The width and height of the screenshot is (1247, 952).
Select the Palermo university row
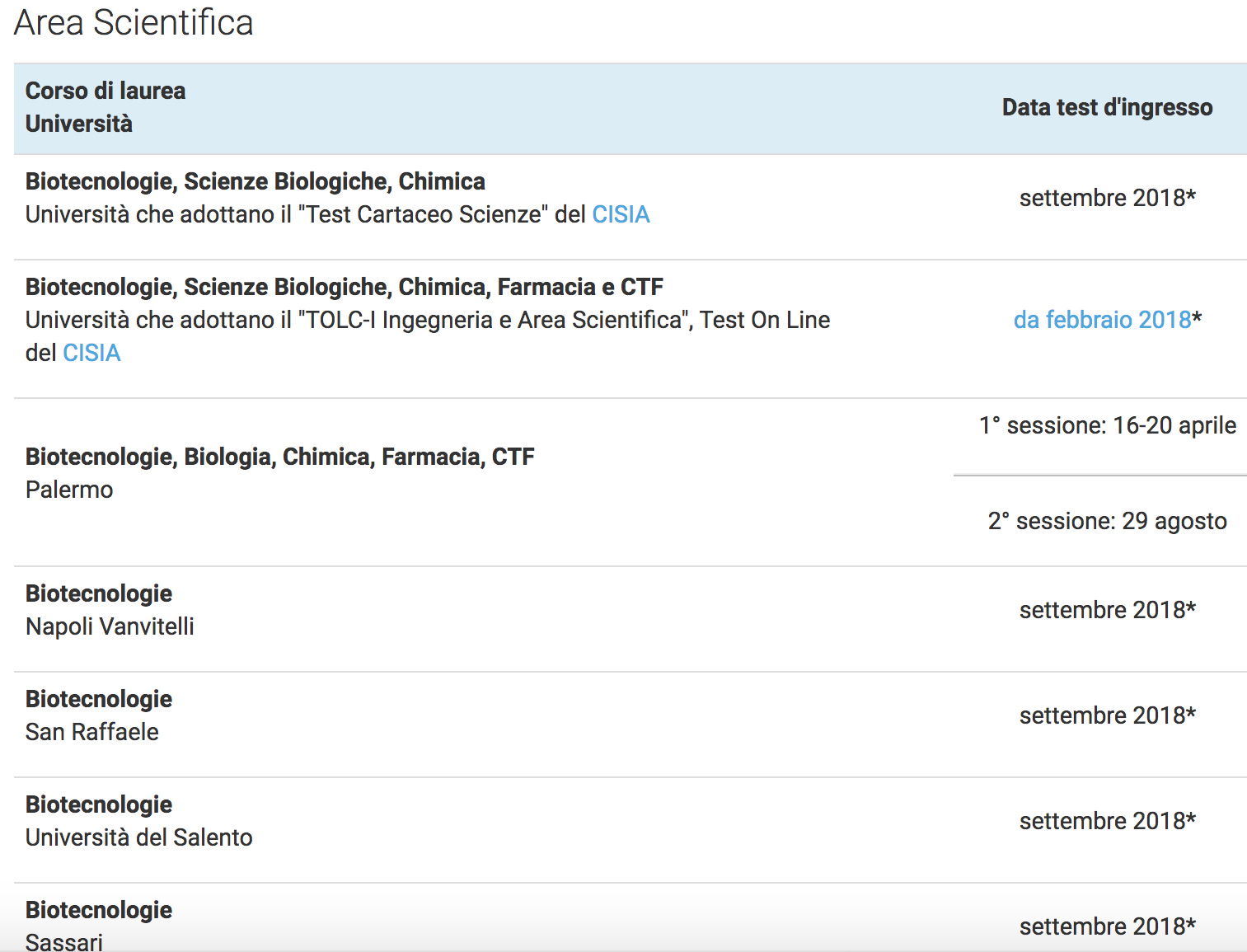[x=631, y=483]
